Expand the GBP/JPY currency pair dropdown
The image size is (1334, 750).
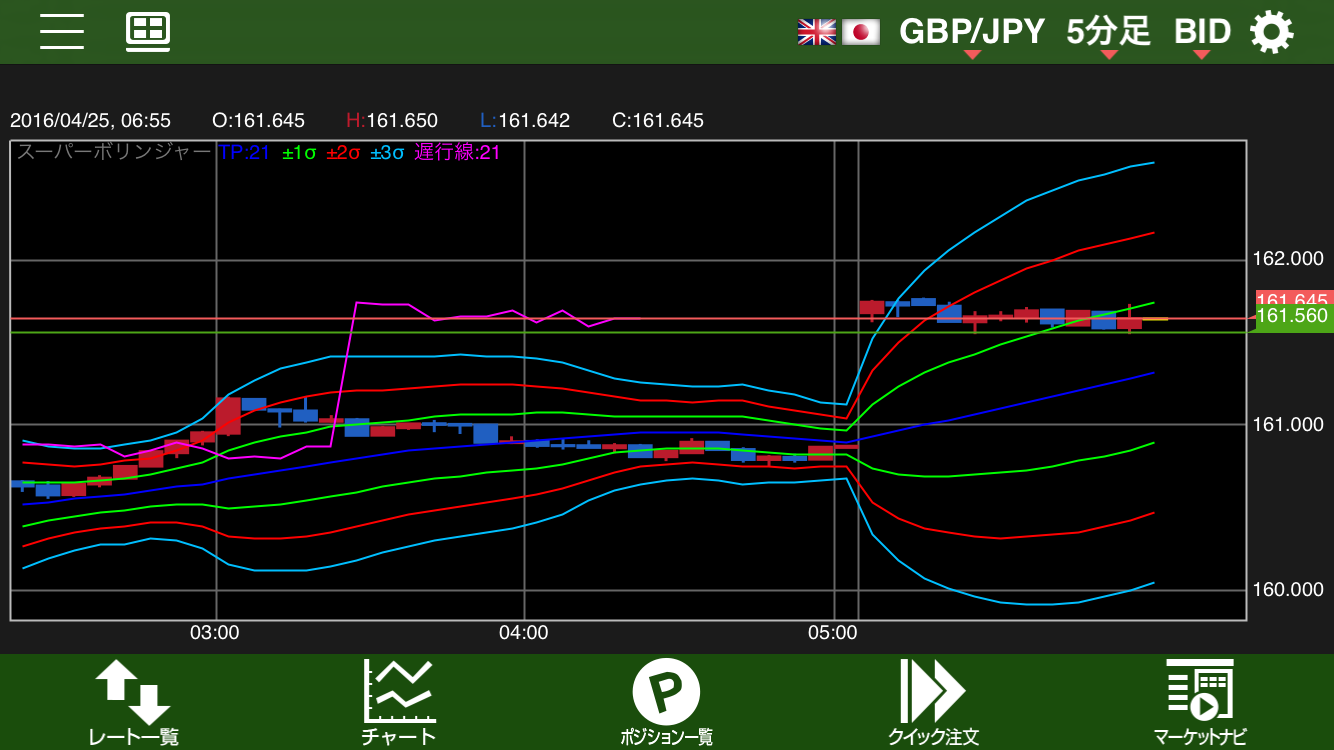pyautogui.click(x=971, y=33)
